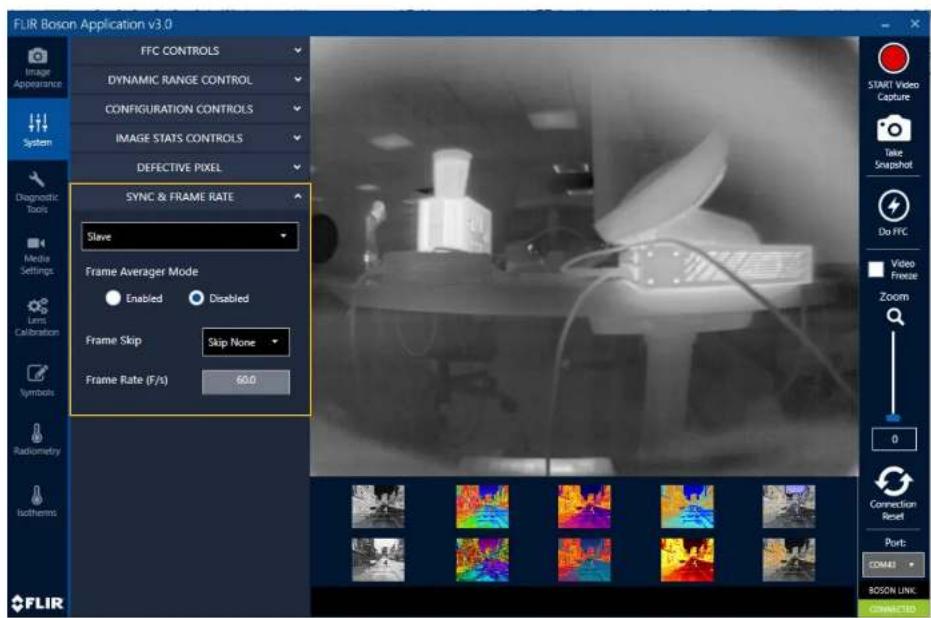Open Media Settings camera icon

click(x=36, y=243)
